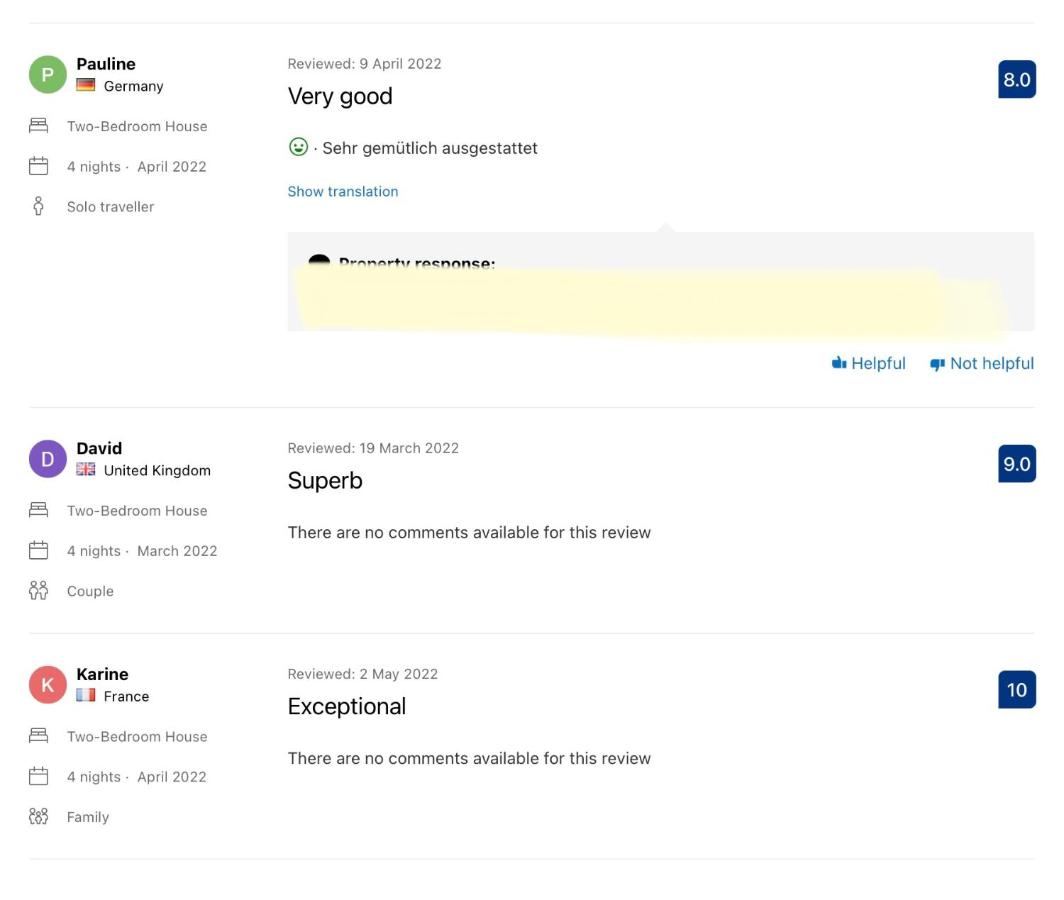The image size is (1064, 900).
Task: Click Pauline's green avatar circle
Action: (47, 74)
